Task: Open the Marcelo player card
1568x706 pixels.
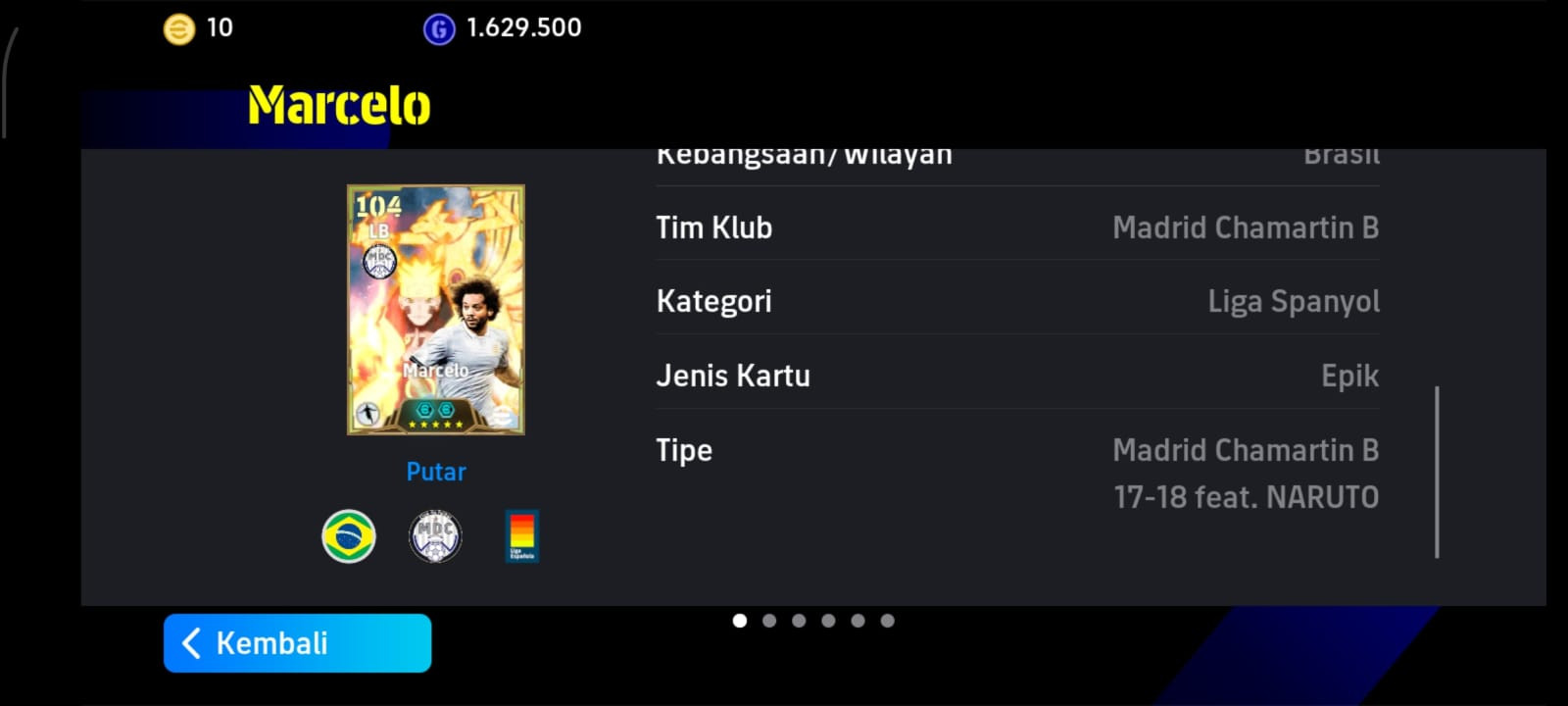Action: 436,310
